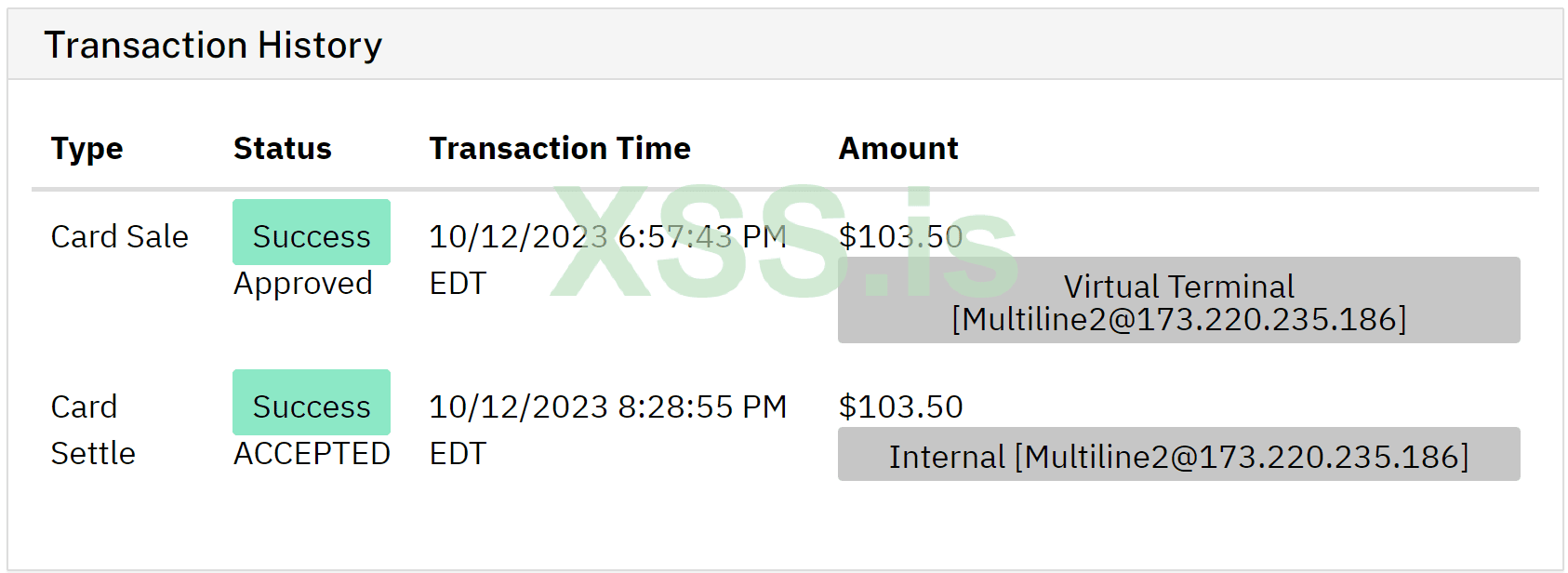This screenshot has height=573, width=1568.
Task: Sort by the Status column header
Action: 283,149
